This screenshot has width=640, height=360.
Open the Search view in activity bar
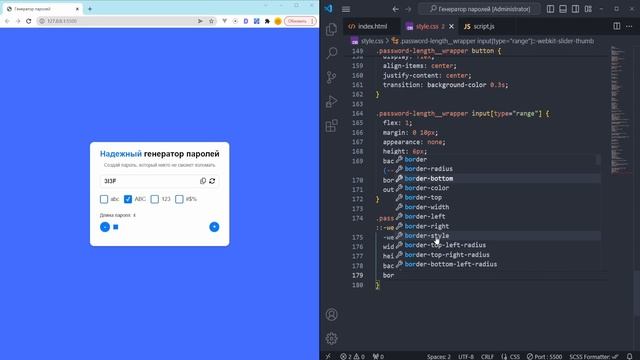331,53
